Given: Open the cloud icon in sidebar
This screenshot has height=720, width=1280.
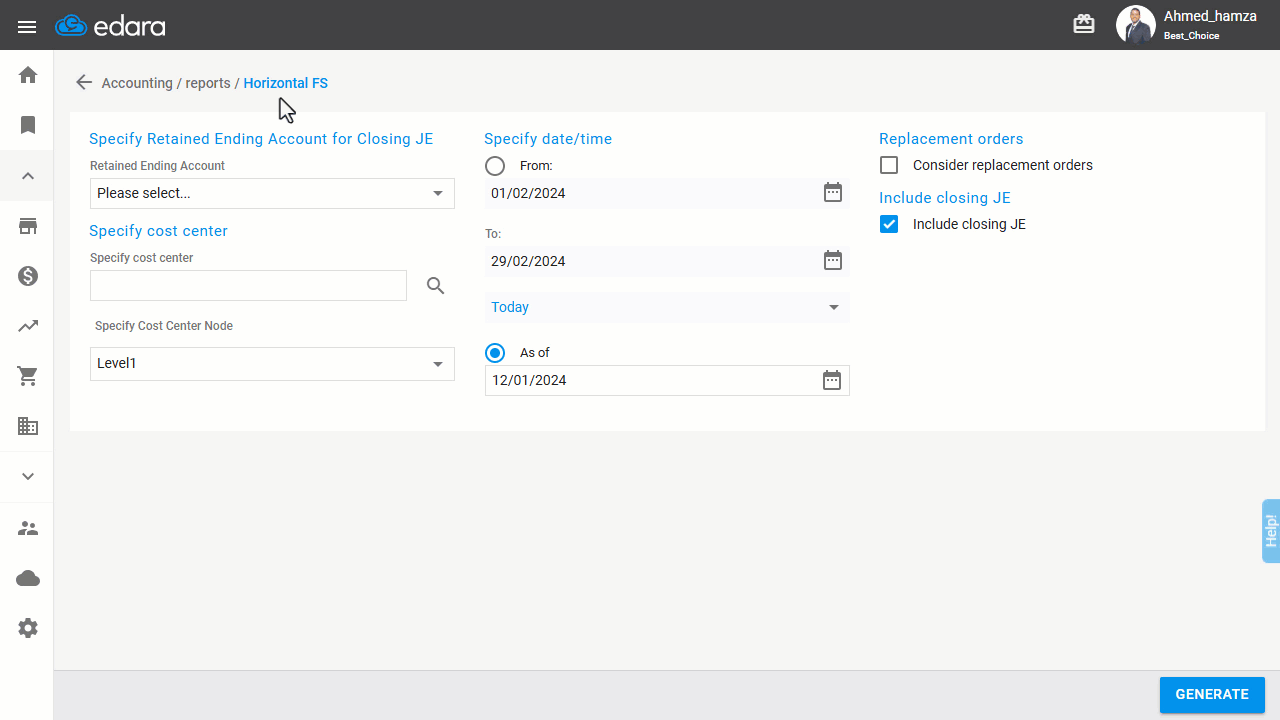Looking at the screenshot, I should (x=28, y=578).
